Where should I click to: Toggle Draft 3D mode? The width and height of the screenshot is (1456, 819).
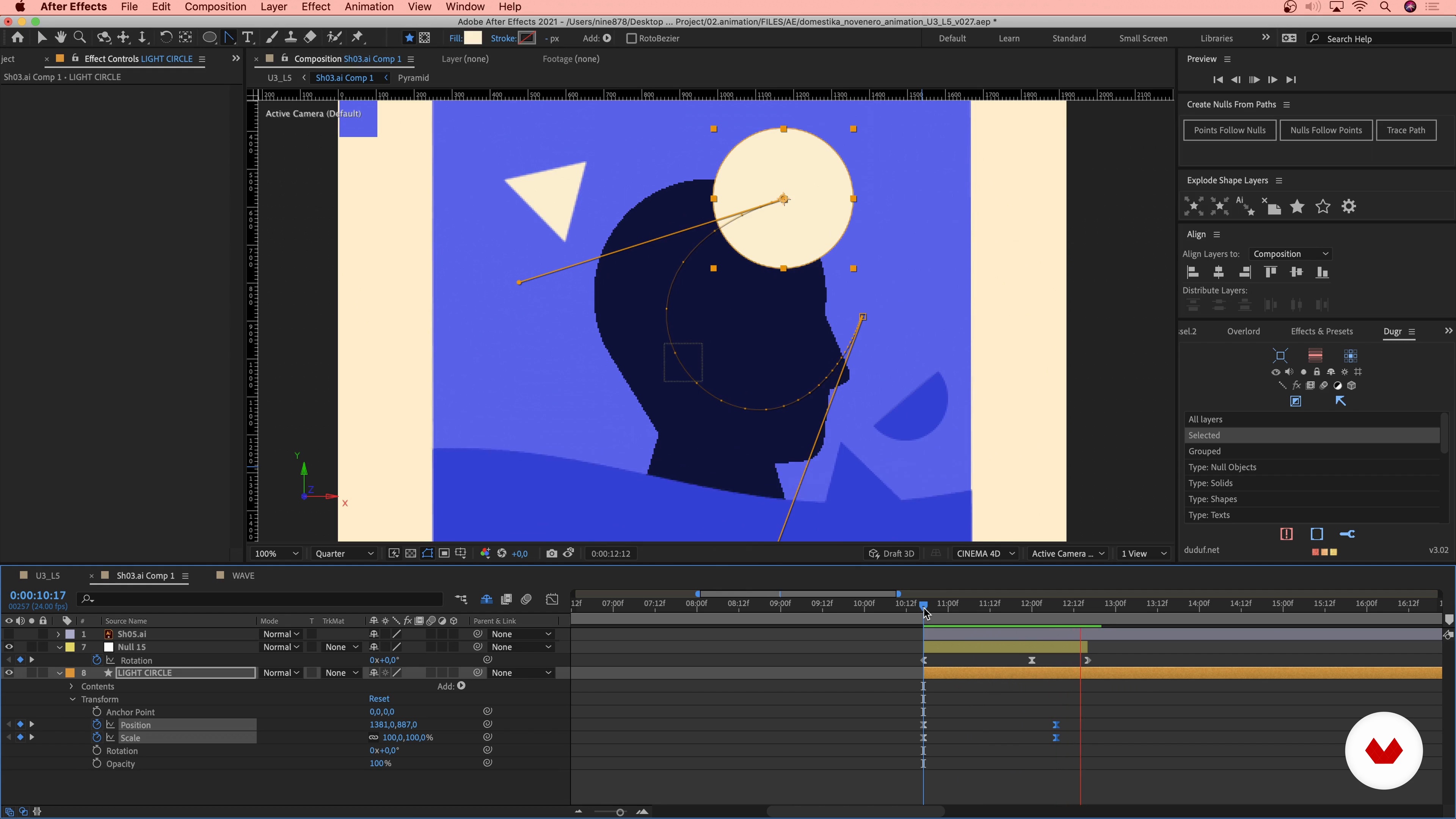click(x=891, y=553)
